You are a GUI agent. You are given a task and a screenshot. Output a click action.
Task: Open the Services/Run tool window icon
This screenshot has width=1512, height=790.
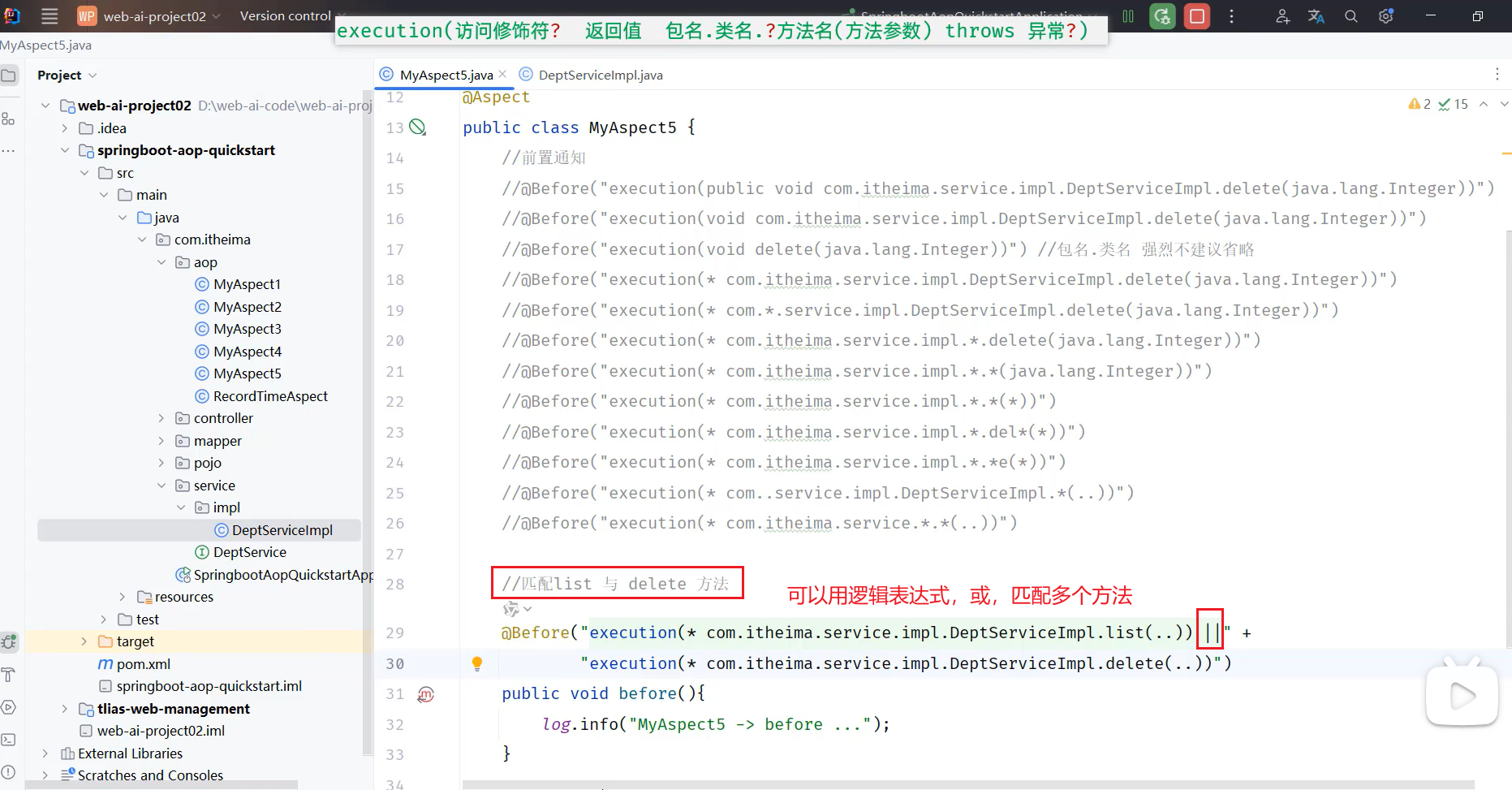click(x=9, y=707)
